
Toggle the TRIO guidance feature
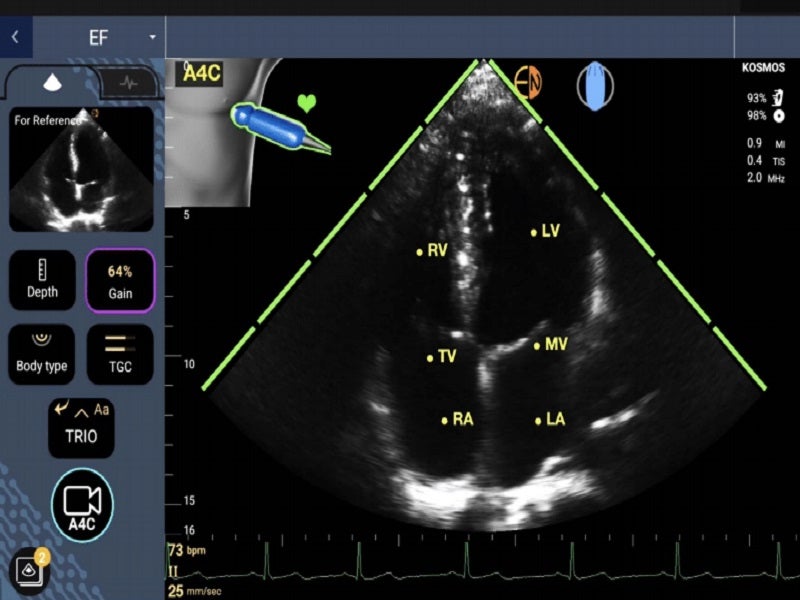pos(81,428)
